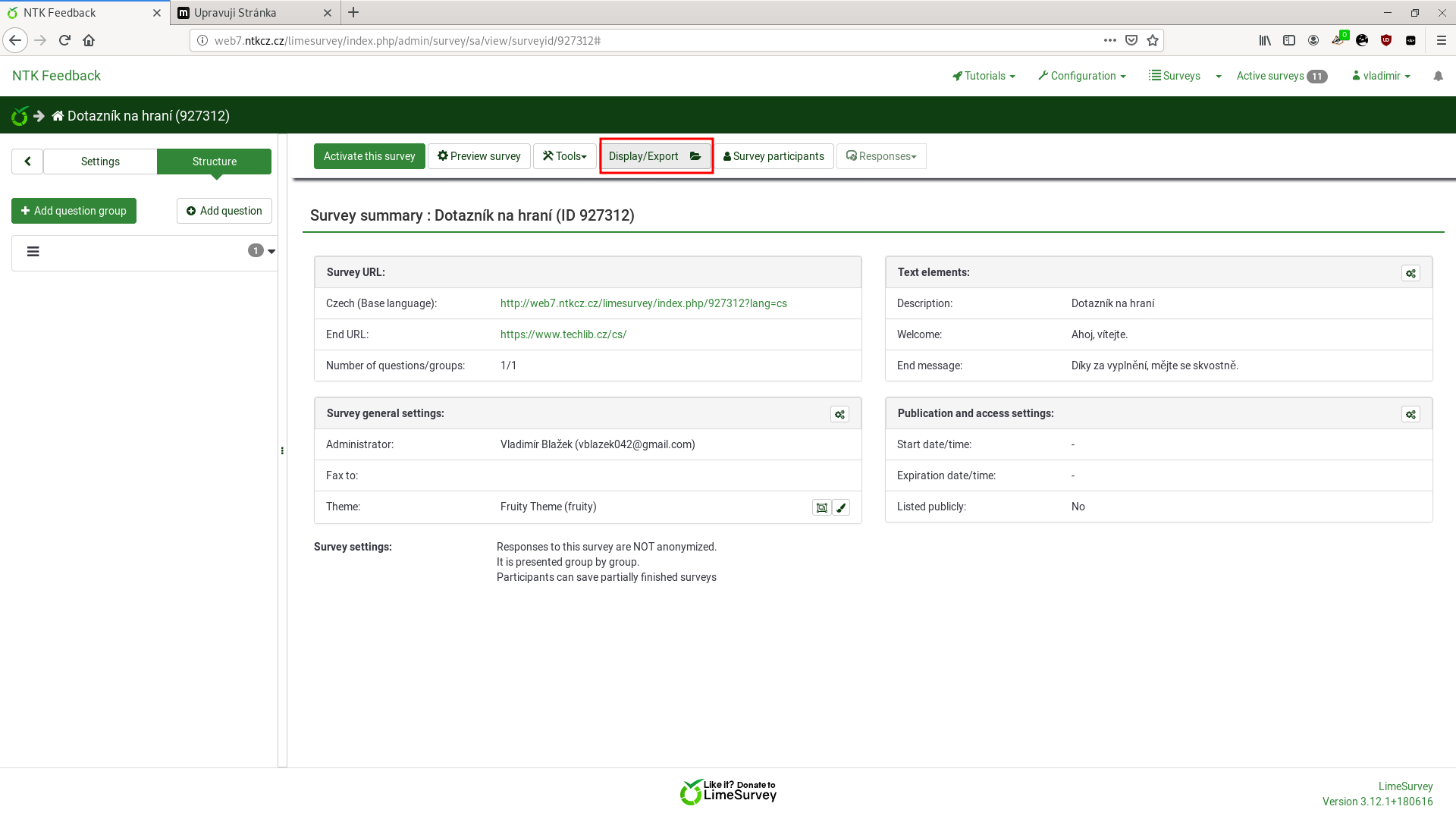Open theme options icon beside Fruity Theme
This screenshot has width=1456, height=819.
pos(821,507)
